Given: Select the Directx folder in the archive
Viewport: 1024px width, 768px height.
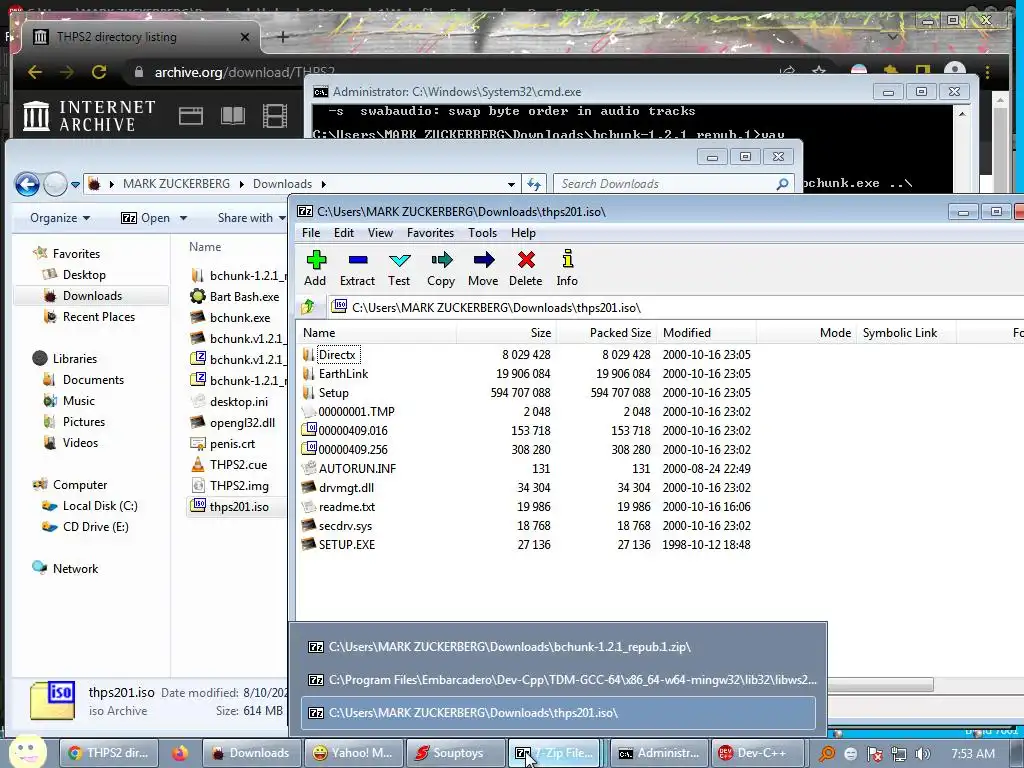Looking at the screenshot, I should pyautogui.click(x=338, y=355).
